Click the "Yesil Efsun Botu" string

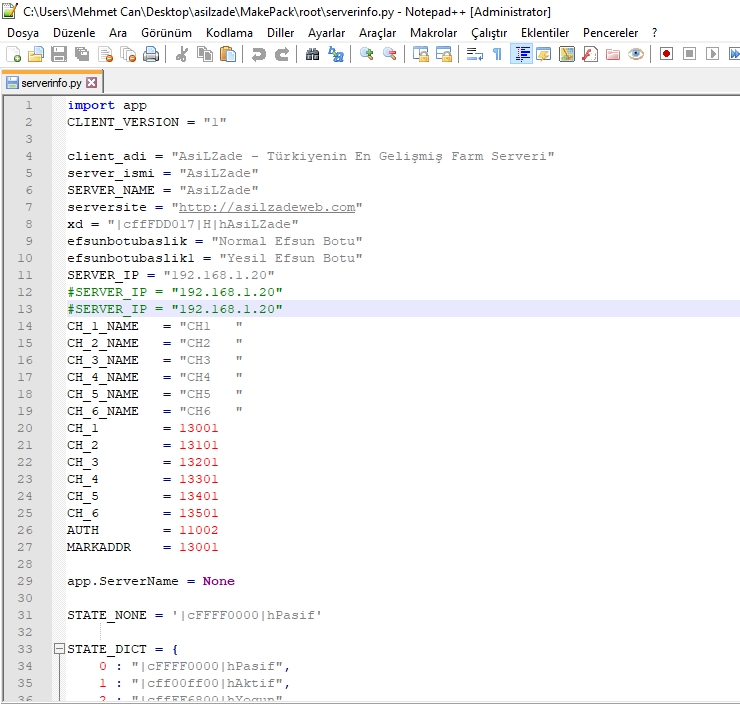pos(291,258)
